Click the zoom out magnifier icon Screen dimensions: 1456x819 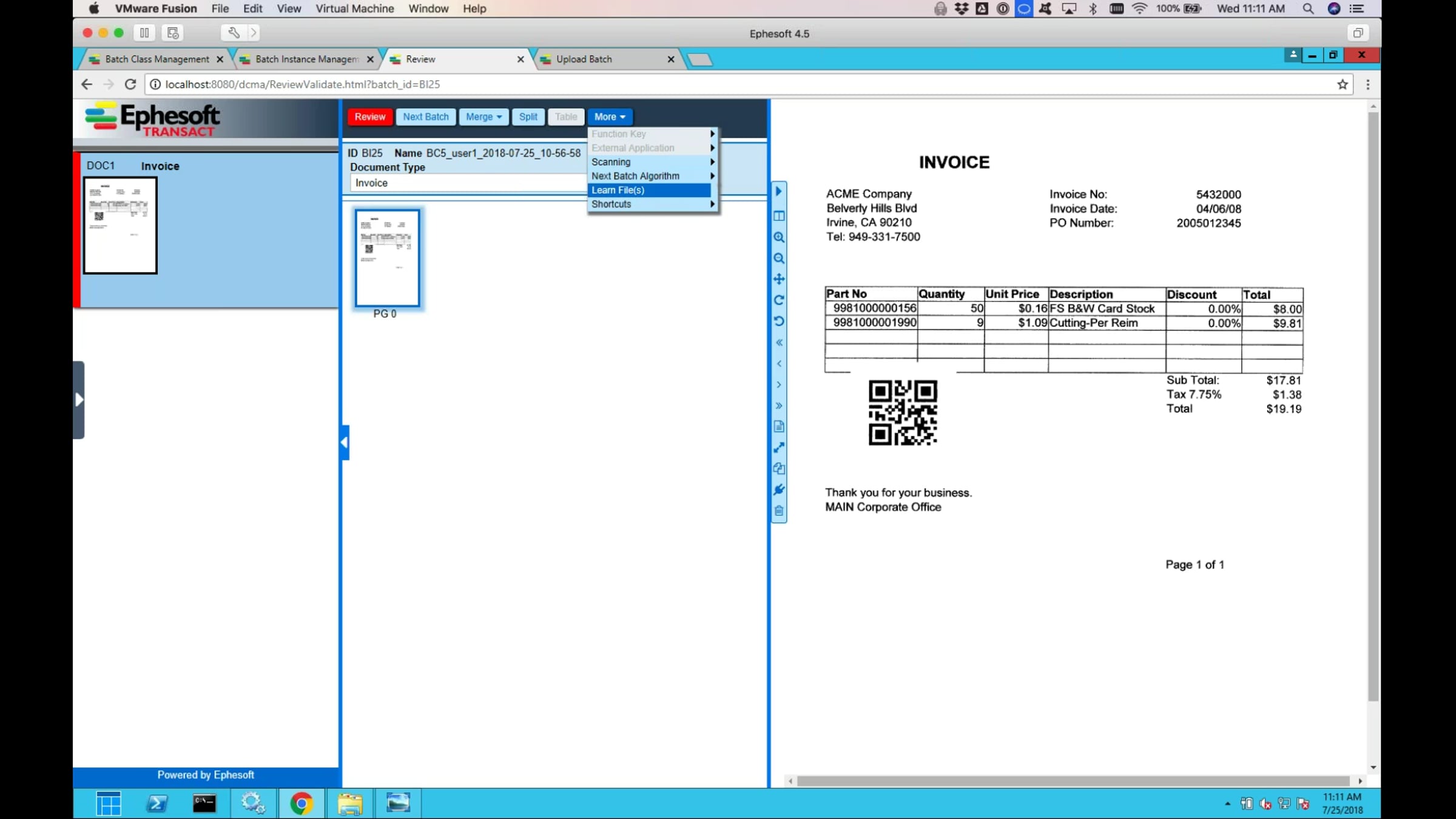(779, 258)
